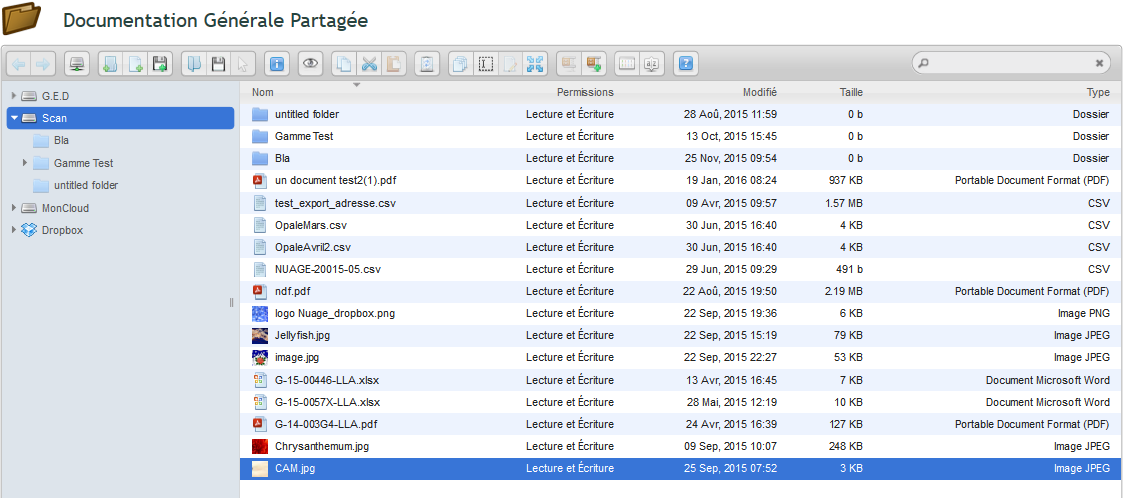
Task: Expand the Dropbox volume arrow
Action: point(14,230)
